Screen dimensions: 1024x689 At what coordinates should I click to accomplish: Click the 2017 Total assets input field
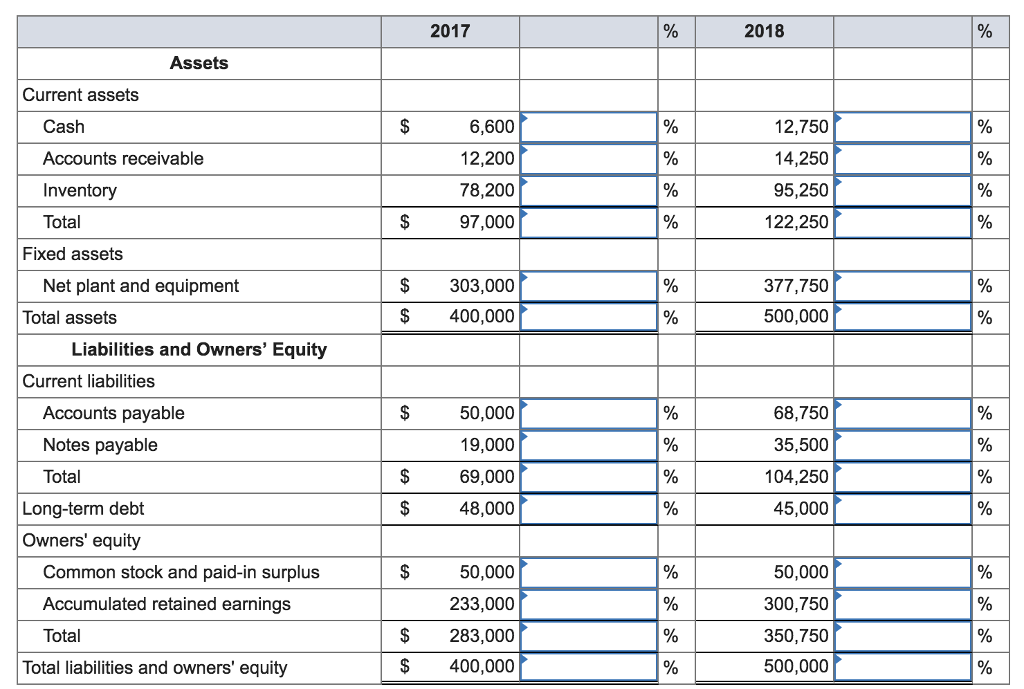[588, 317]
